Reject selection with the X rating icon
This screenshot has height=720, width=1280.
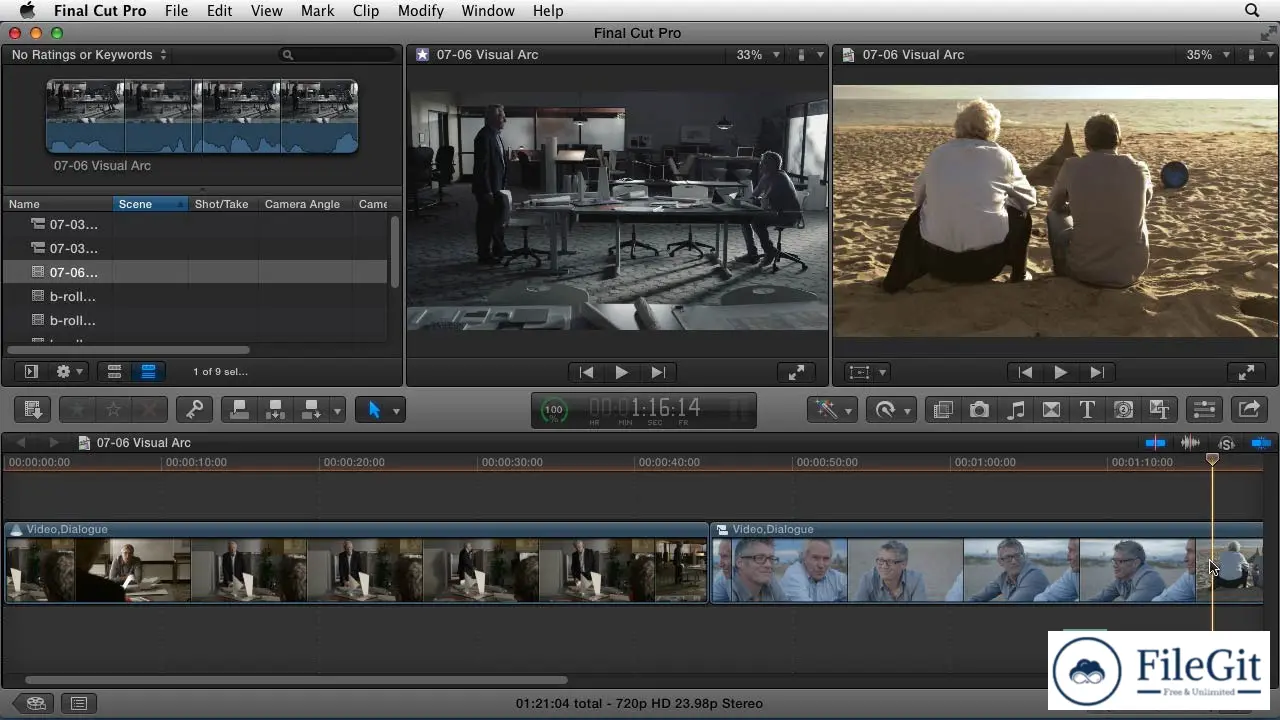coord(149,409)
